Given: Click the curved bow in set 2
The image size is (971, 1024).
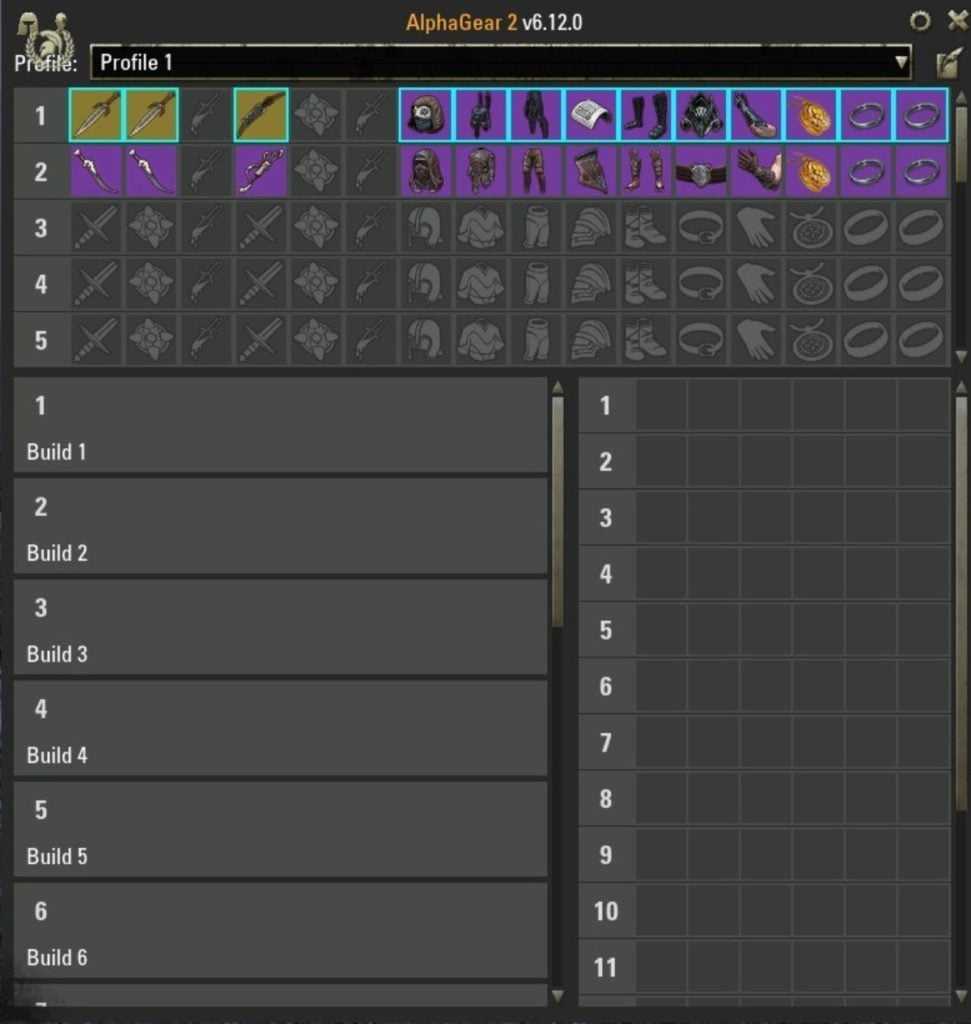Looking at the screenshot, I should (x=261, y=171).
